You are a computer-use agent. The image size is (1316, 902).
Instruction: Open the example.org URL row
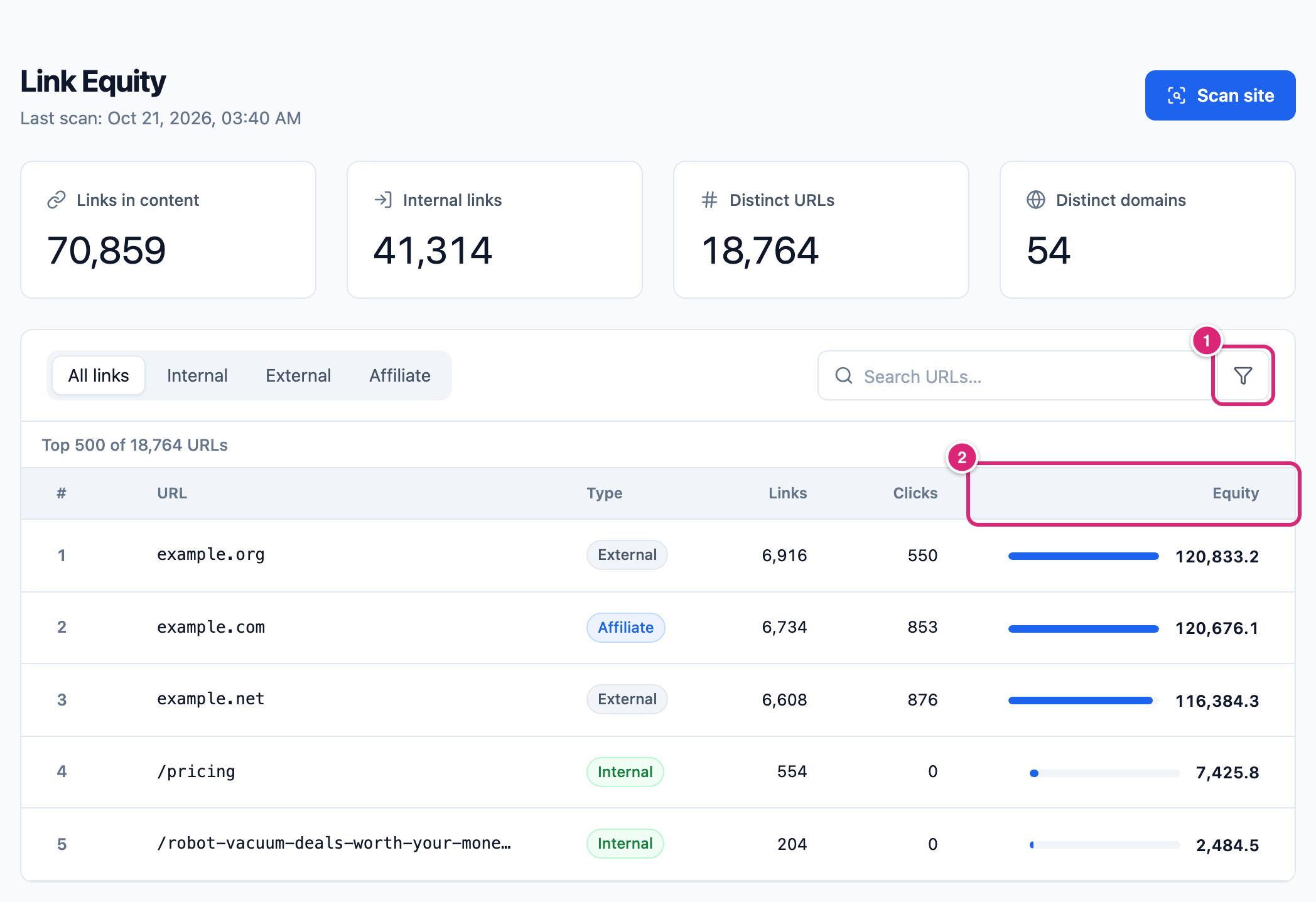pos(658,556)
